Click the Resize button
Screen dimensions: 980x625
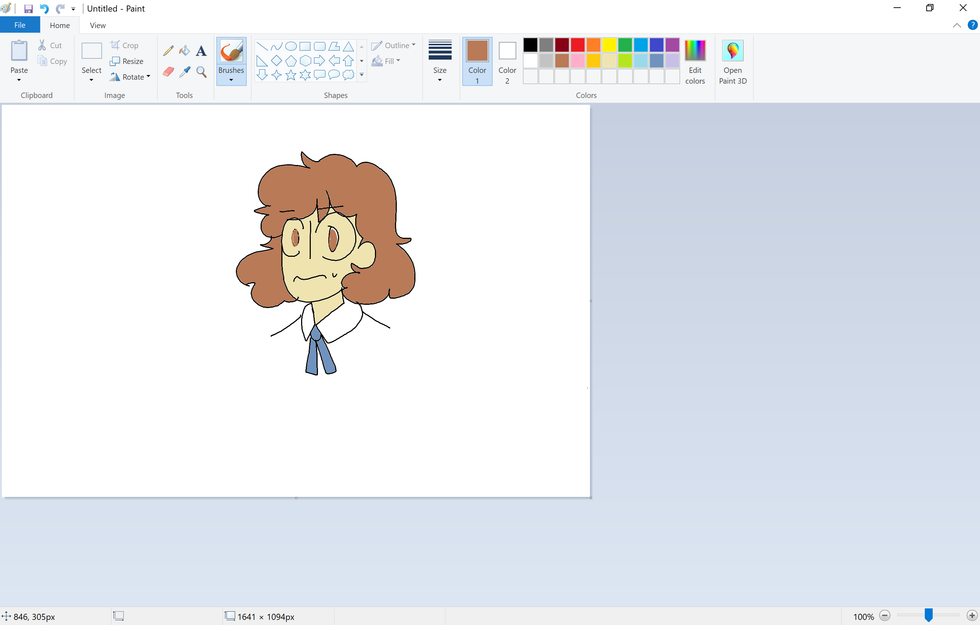(127, 61)
